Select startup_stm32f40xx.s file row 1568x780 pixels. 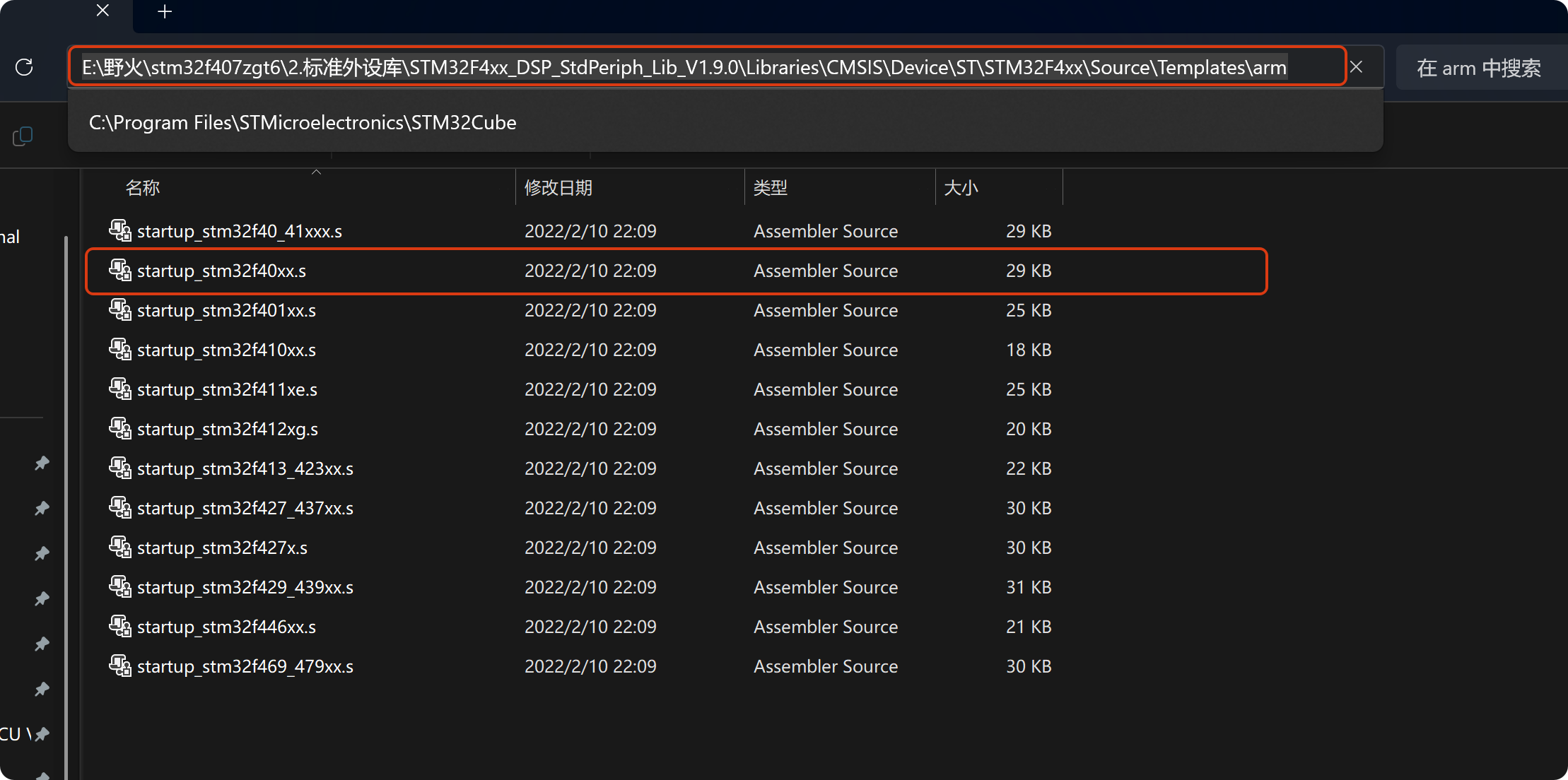pyautogui.click(x=221, y=271)
